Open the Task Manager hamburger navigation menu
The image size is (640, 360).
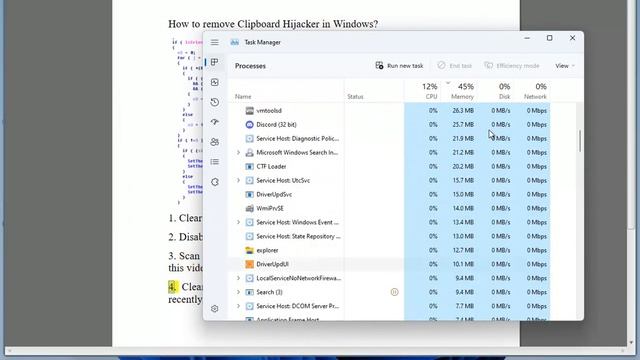[214, 42]
